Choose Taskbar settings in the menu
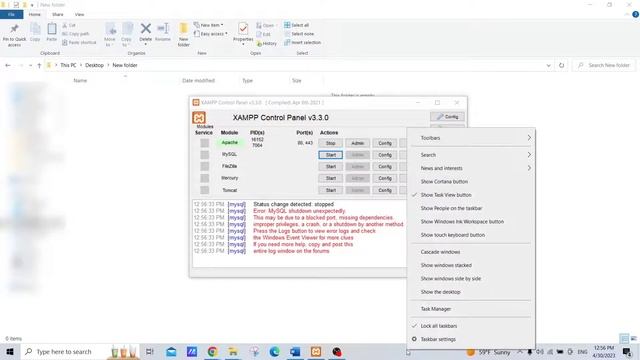This screenshot has width=640, height=360. click(471, 339)
